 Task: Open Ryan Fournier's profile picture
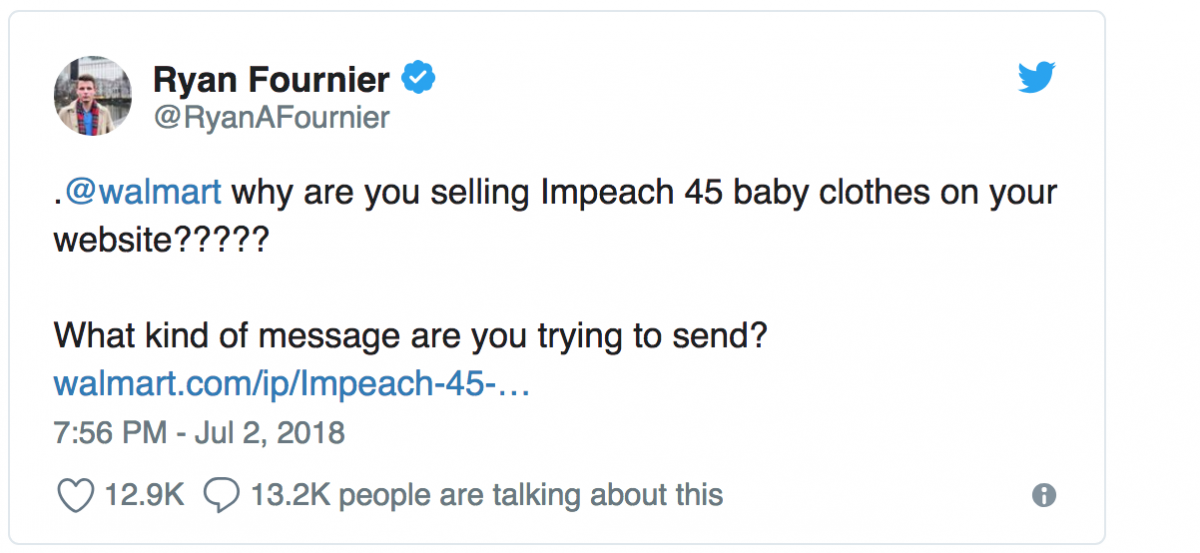pyautogui.click(x=91, y=96)
